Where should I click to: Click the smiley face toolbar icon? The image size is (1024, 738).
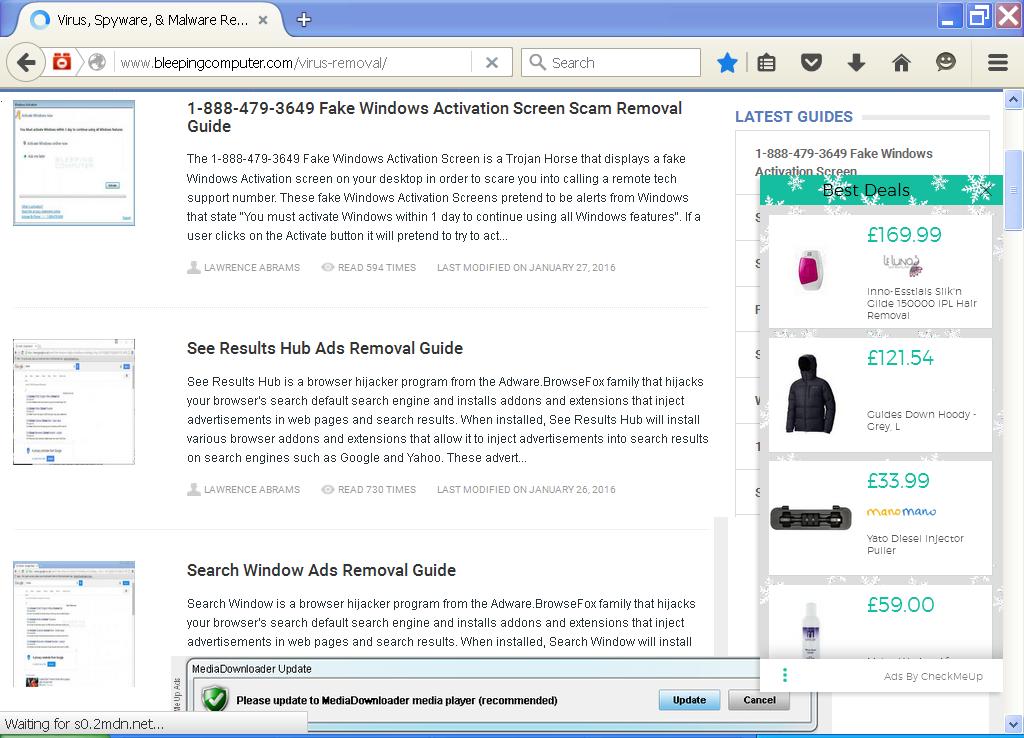[946, 62]
